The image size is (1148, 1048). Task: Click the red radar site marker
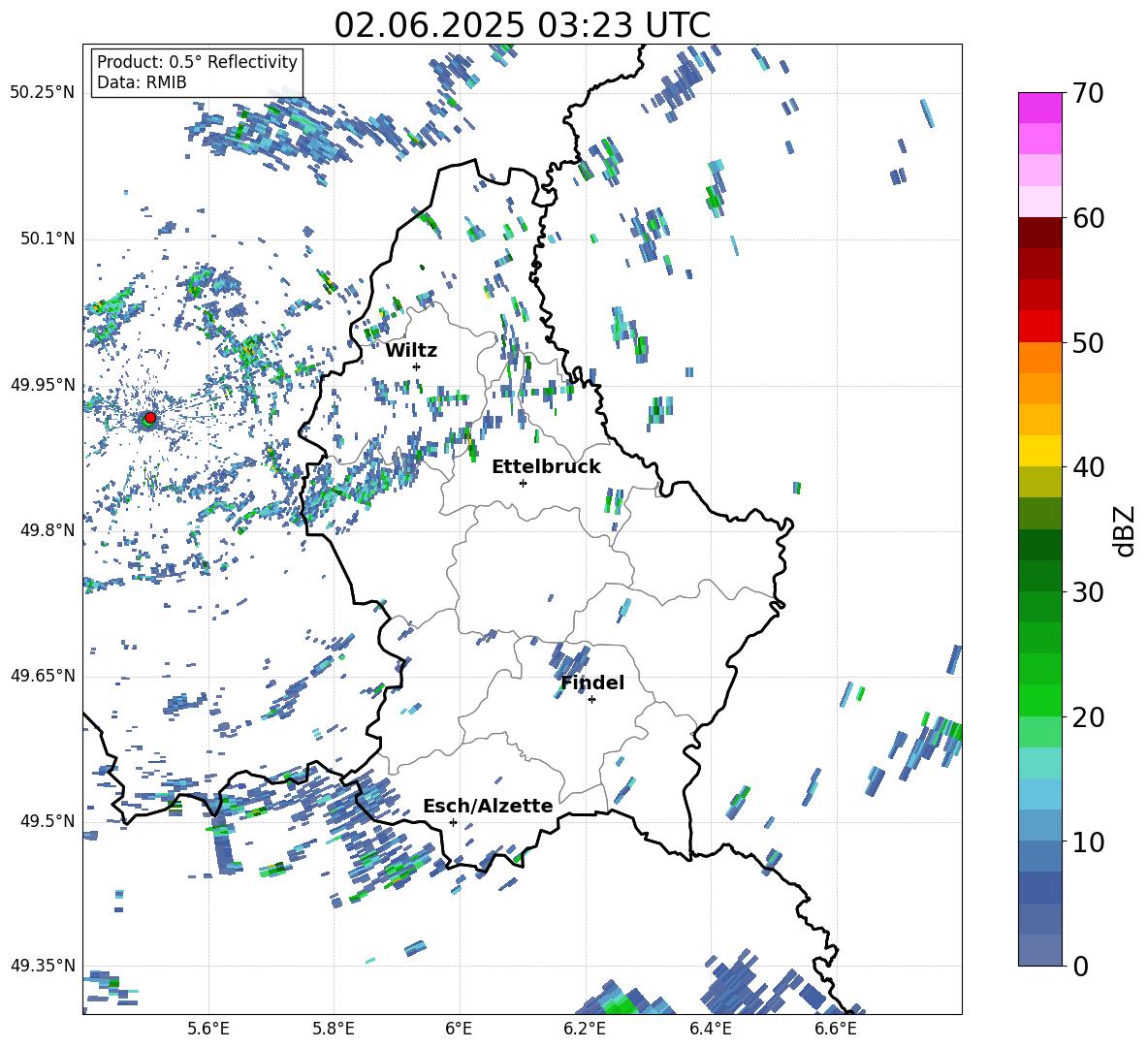pyautogui.click(x=149, y=418)
